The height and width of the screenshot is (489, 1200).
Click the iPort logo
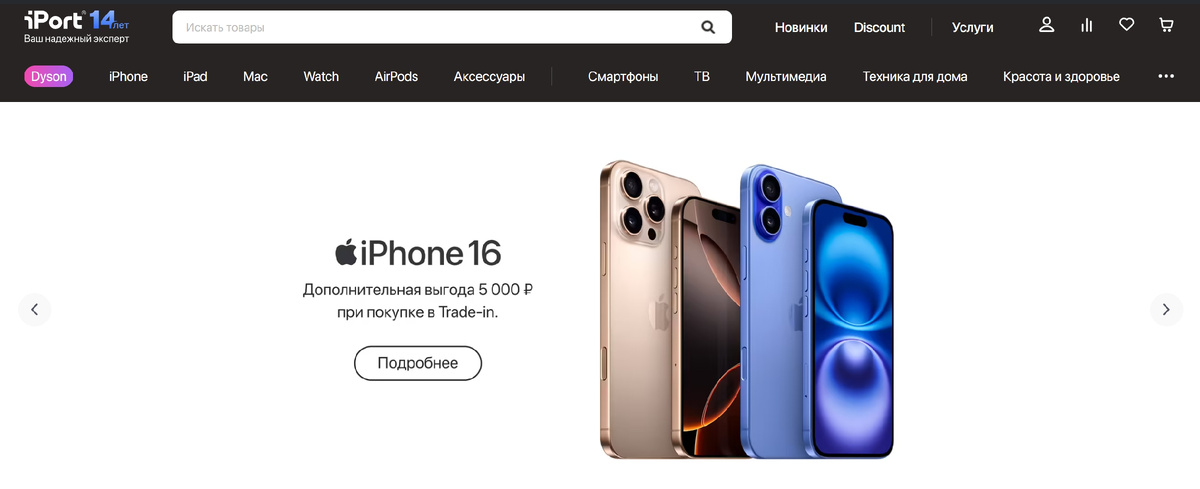pos(77,26)
